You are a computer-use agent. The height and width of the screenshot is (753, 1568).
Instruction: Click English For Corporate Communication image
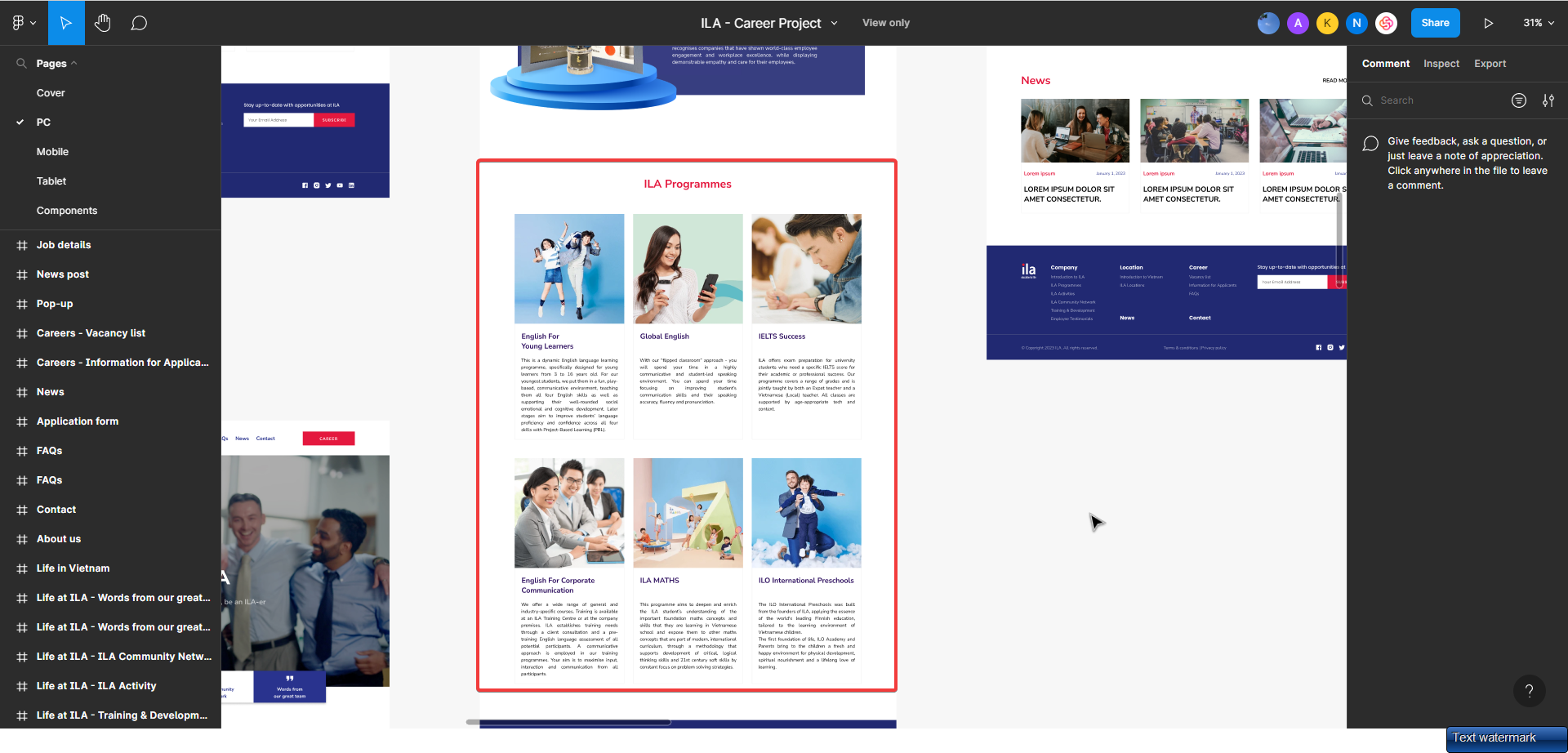(569, 513)
